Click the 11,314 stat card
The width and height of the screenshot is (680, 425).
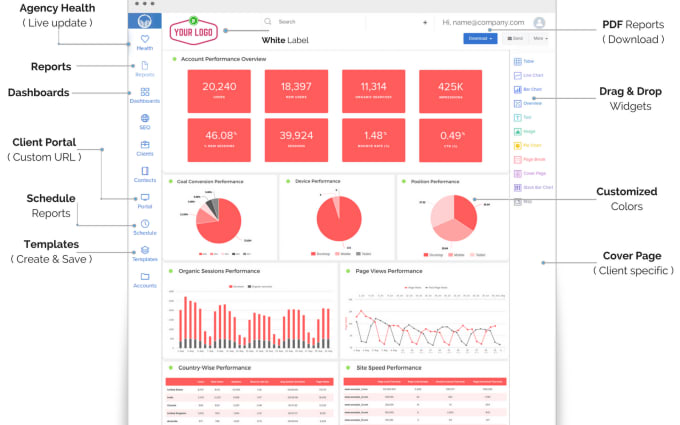pos(373,92)
